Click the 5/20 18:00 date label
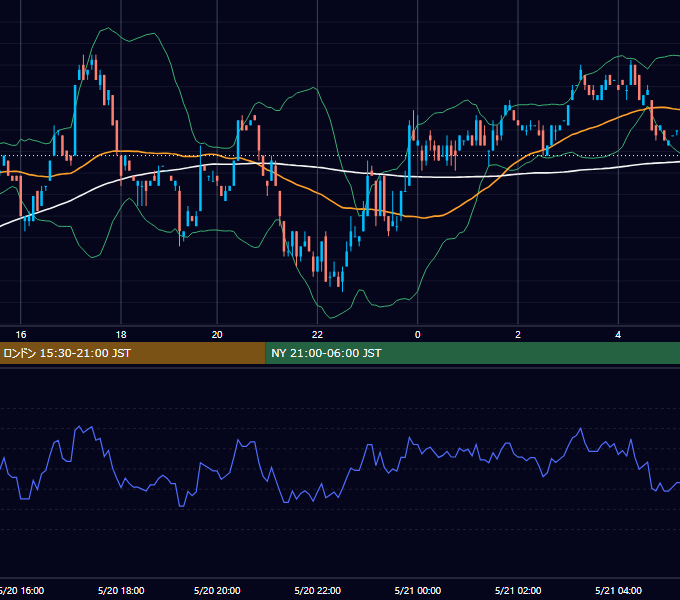680x600 pixels. [121, 590]
